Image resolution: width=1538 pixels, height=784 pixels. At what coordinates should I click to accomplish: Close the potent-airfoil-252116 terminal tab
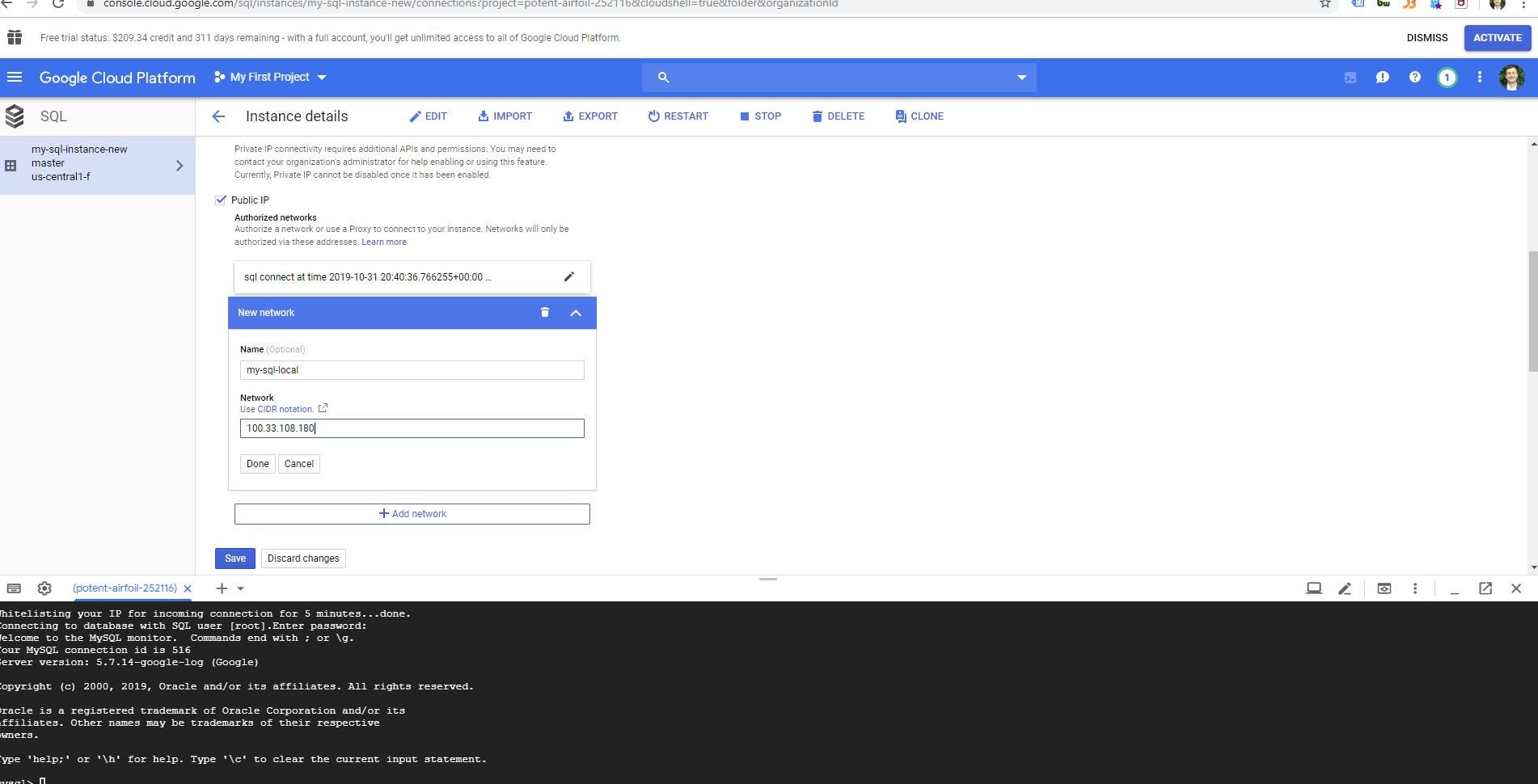click(188, 588)
